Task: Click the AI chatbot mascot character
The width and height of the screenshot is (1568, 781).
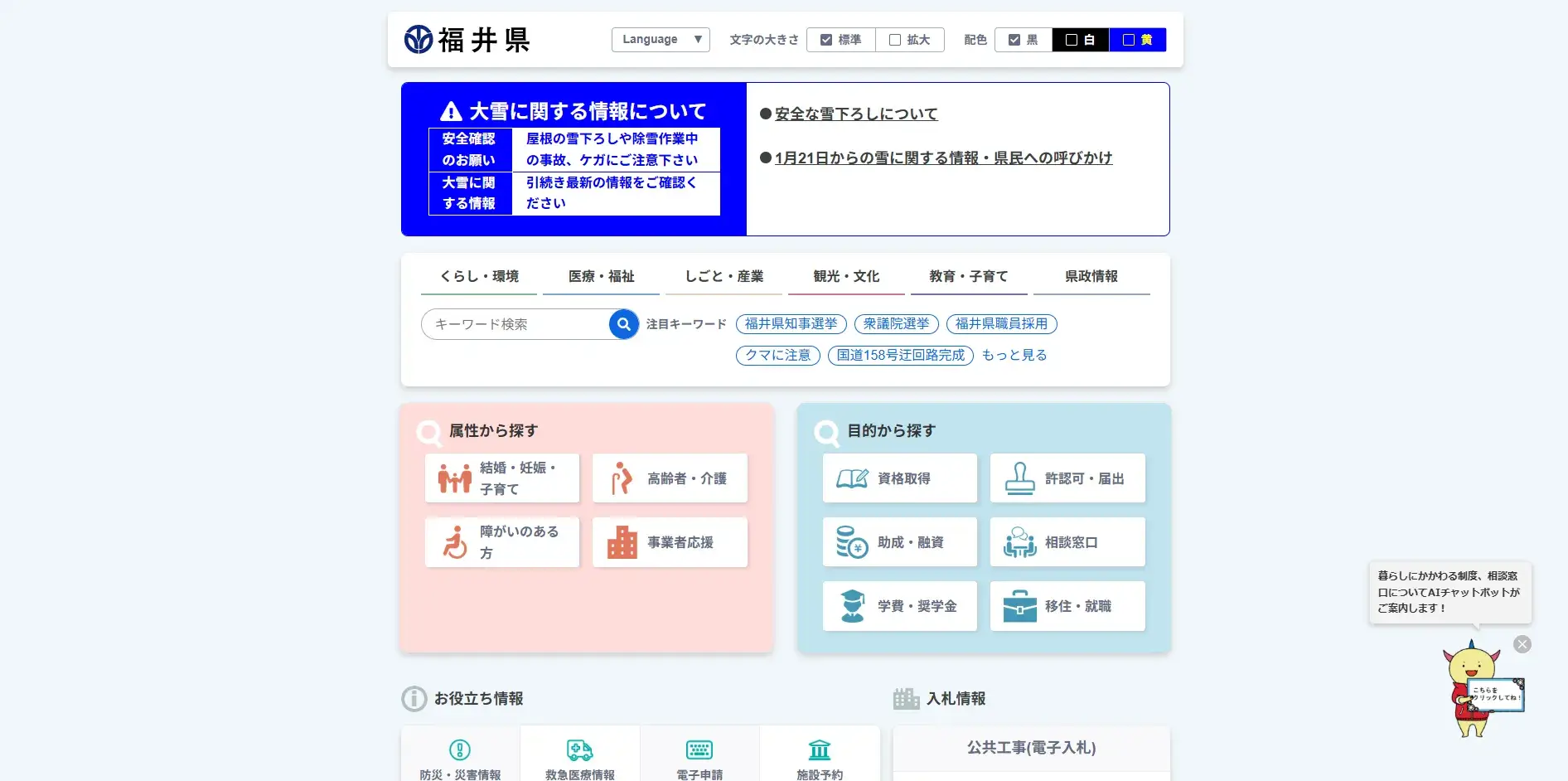Action: (x=1474, y=690)
